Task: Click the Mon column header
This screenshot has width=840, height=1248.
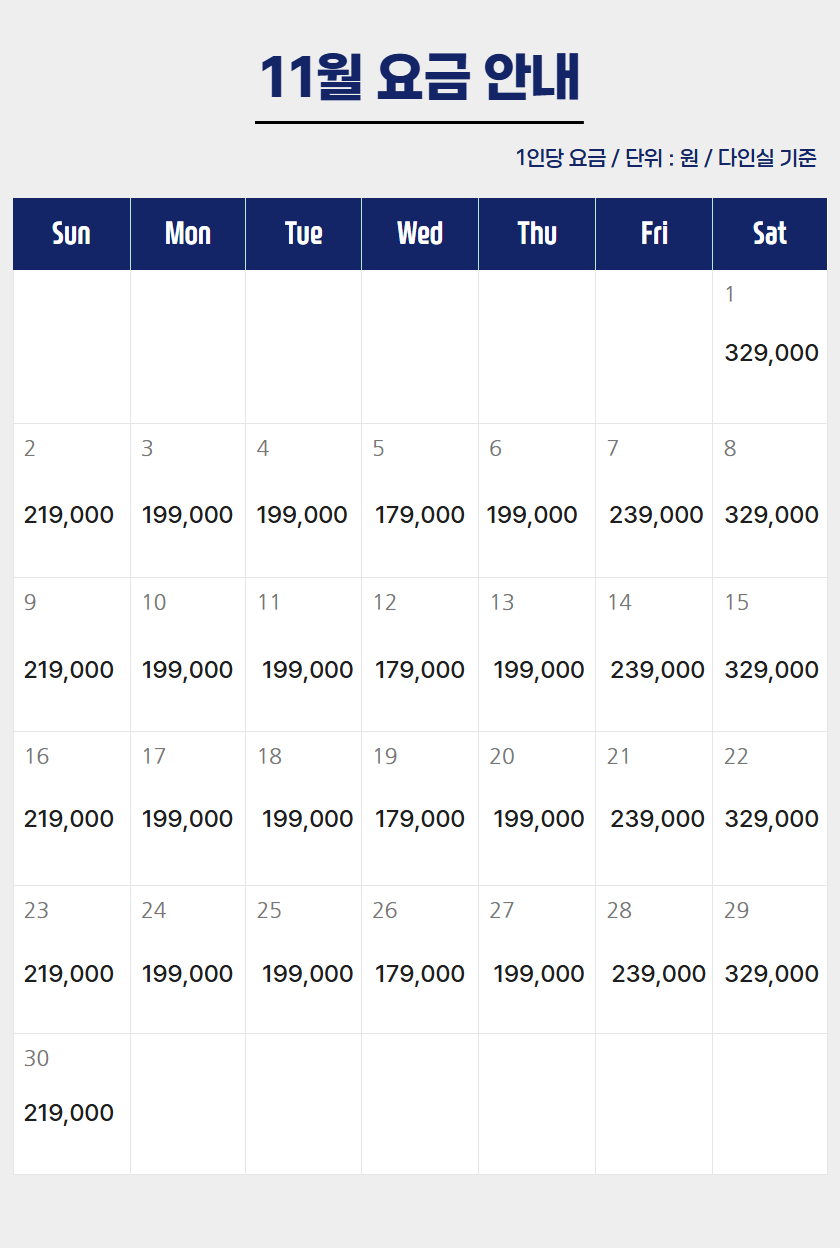Action: point(188,234)
